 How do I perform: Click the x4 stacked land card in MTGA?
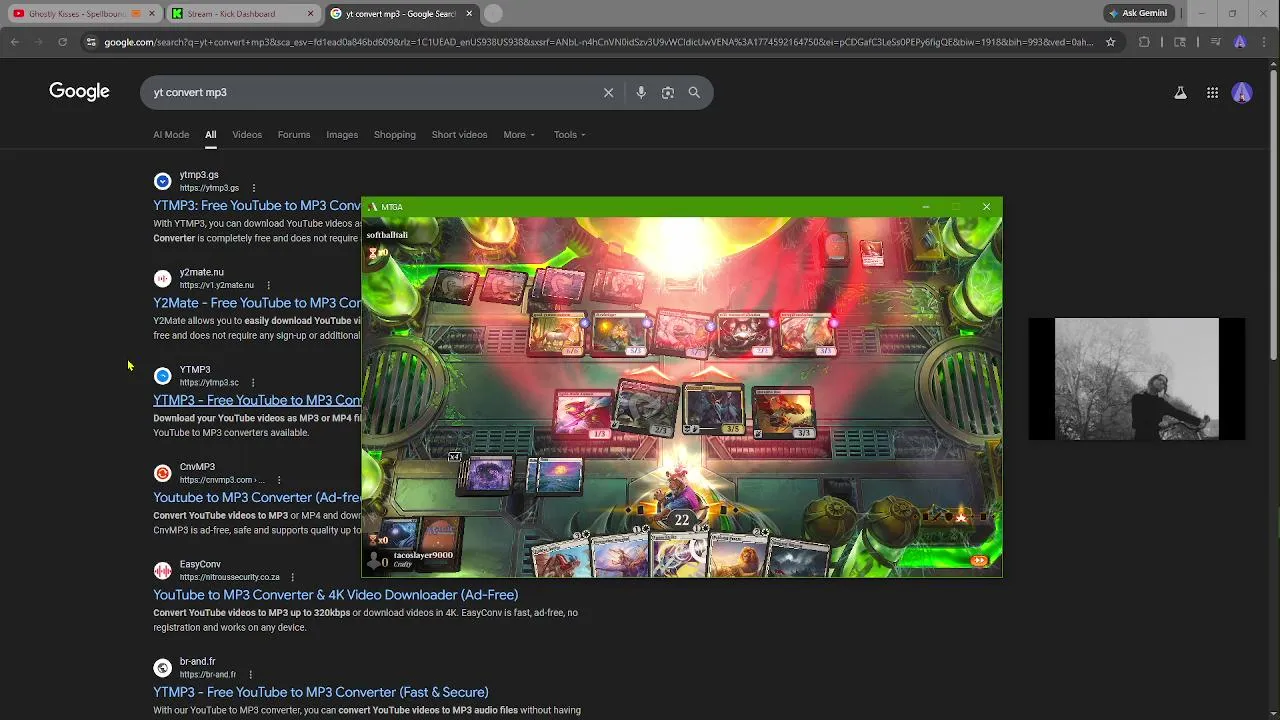tap(484, 475)
